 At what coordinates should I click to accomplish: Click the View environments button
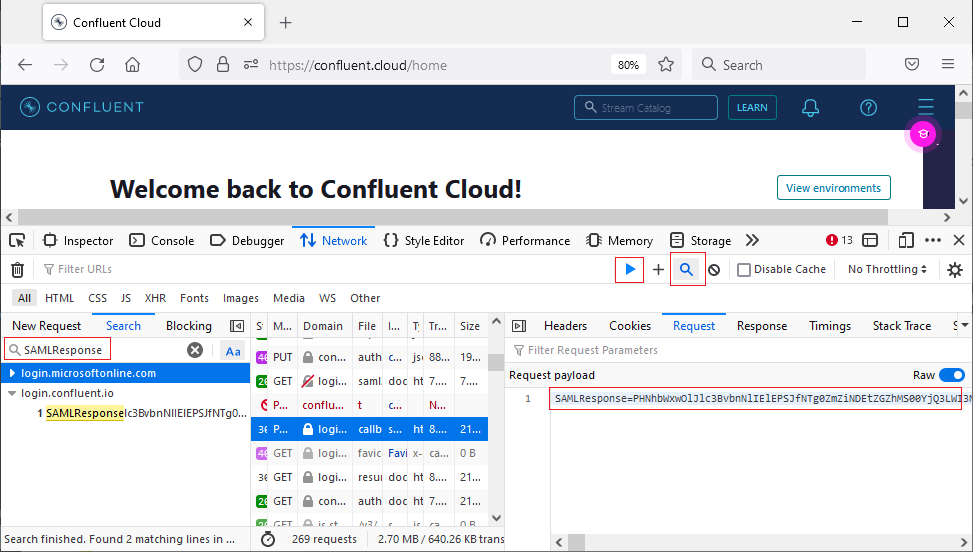pos(833,188)
